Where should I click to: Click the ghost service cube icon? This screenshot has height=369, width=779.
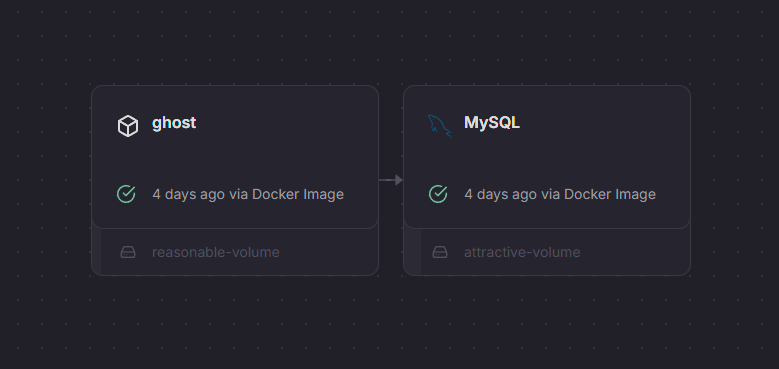(128, 126)
